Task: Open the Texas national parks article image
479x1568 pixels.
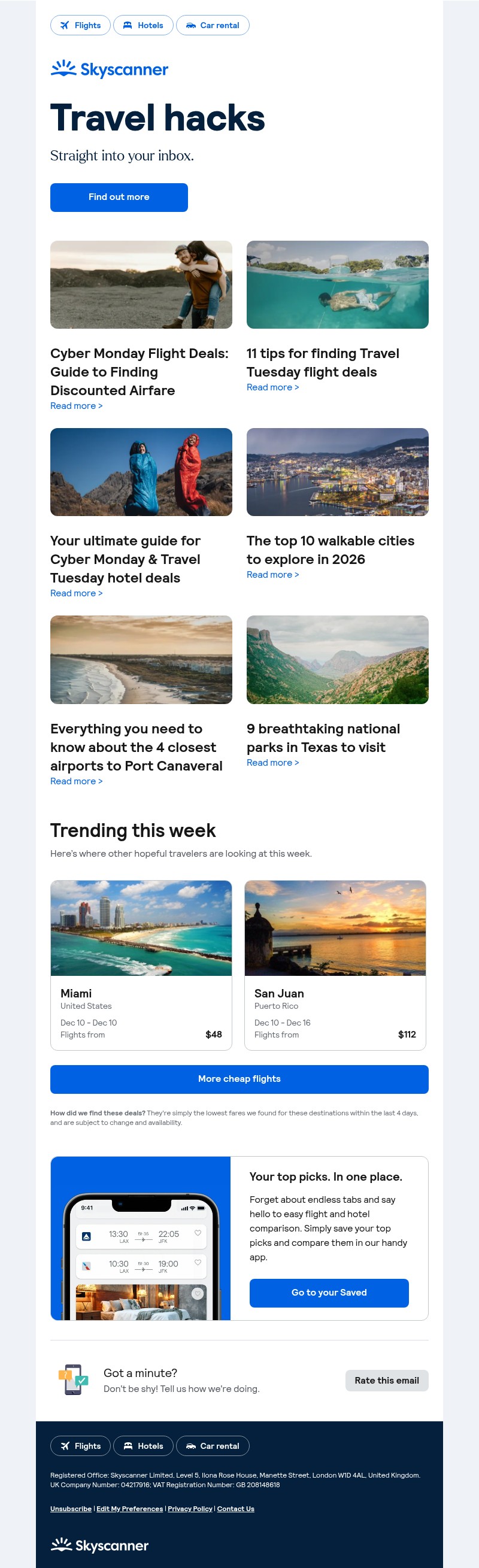Action: click(337, 659)
